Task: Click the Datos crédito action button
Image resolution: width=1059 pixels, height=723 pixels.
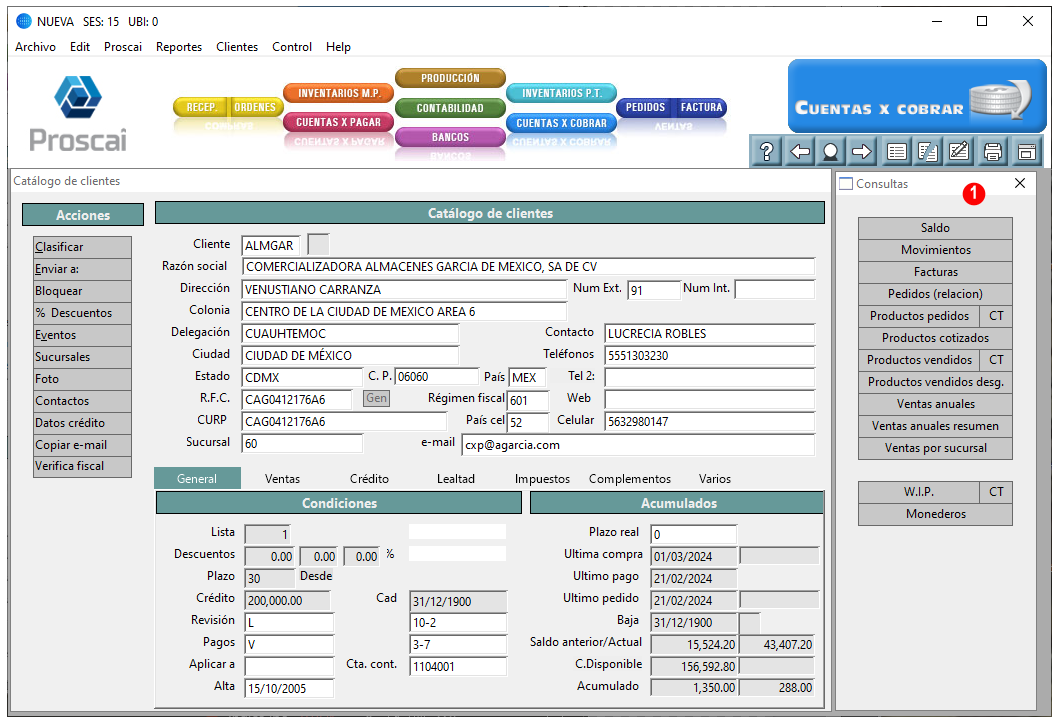Action: pos(82,423)
